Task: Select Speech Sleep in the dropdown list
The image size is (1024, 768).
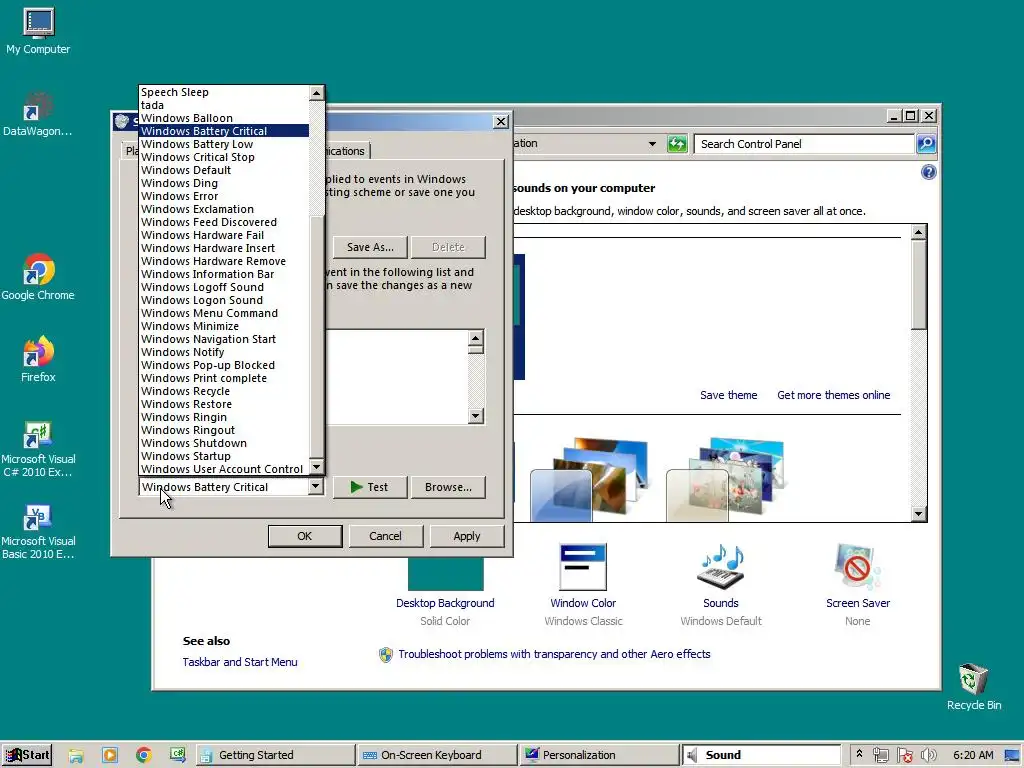Action: [x=224, y=93]
